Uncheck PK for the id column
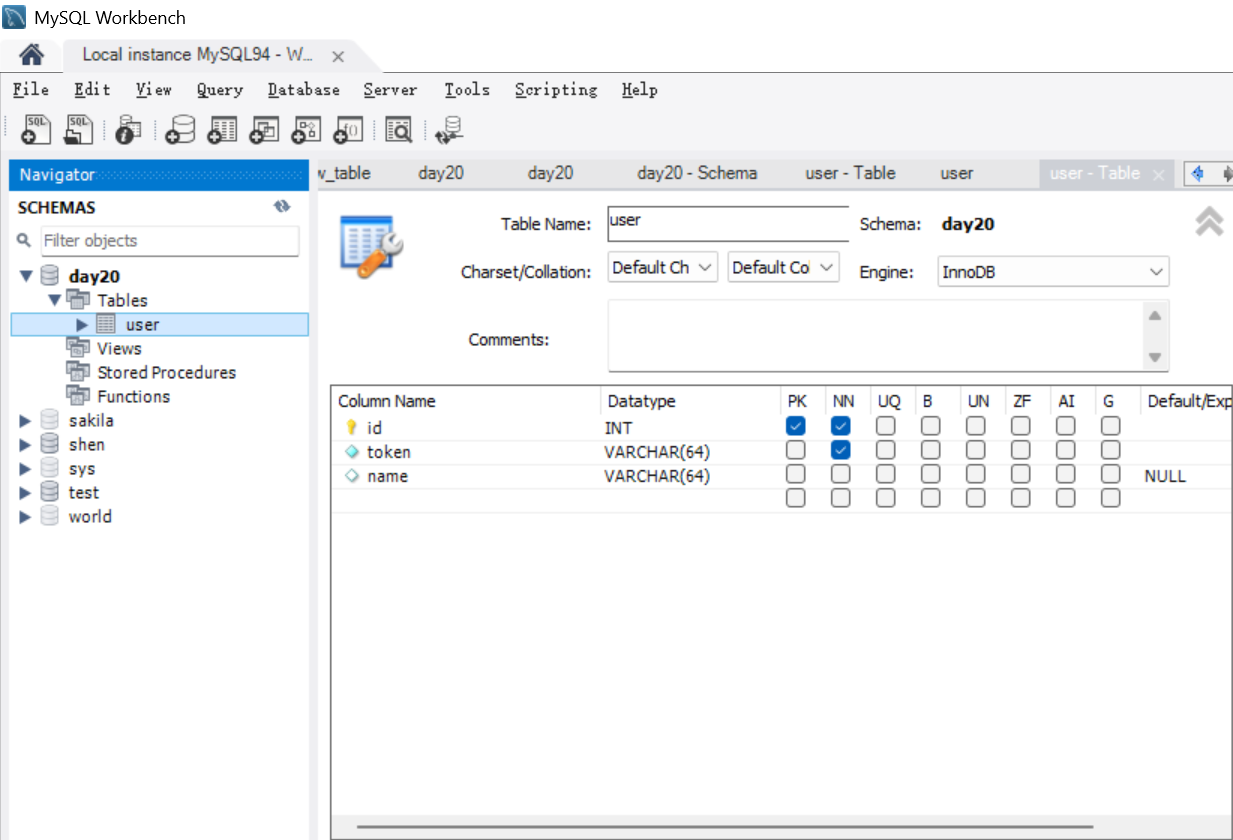1233x840 pixels. [x=796, y=426]
